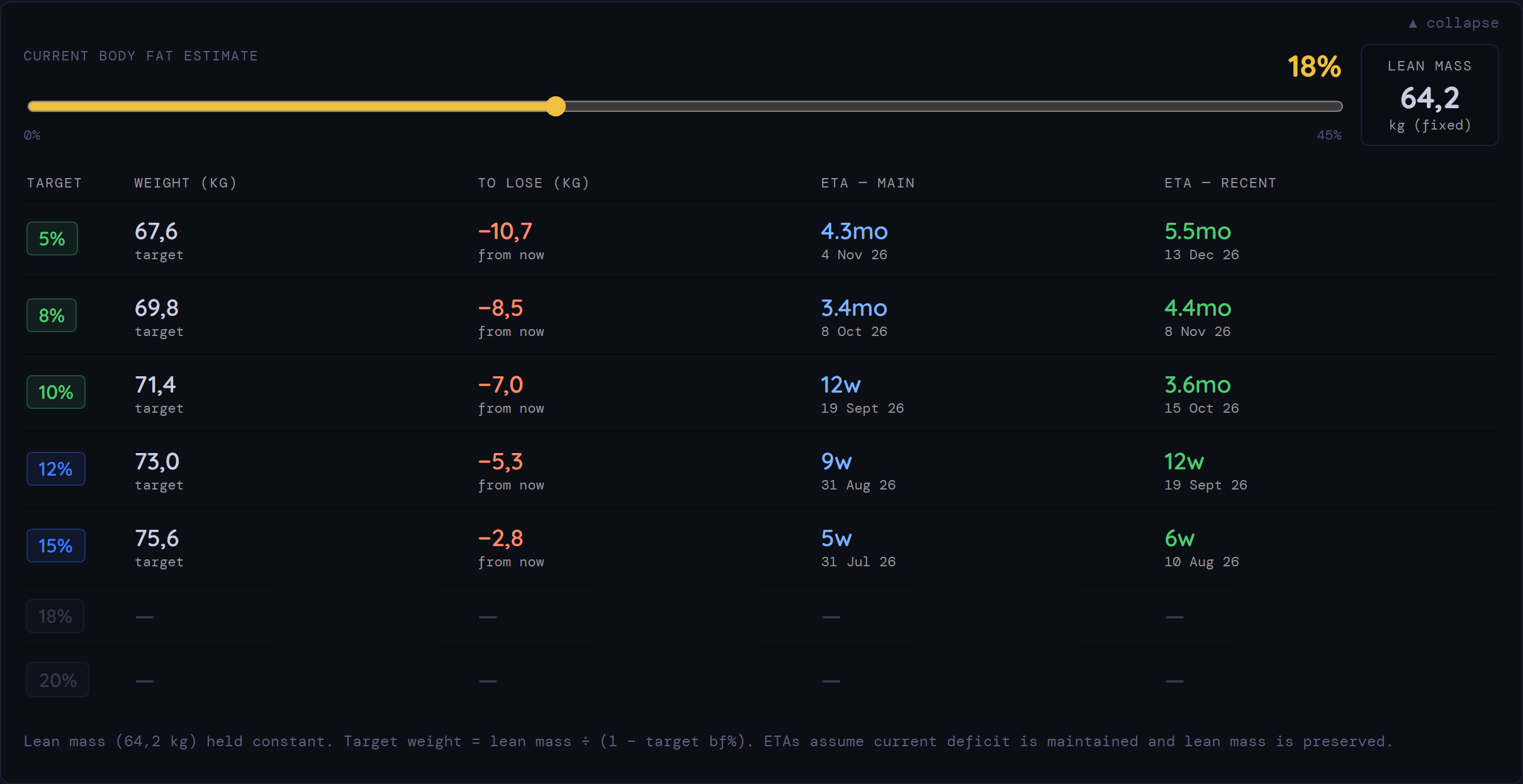The image size is (1523, 784).
Task: Click to-lose value −8,5
Action: [x=501, y=308]
